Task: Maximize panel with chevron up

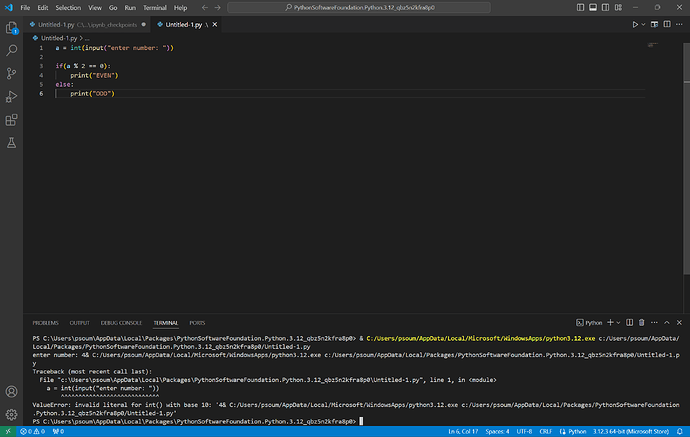Action: 667,323
